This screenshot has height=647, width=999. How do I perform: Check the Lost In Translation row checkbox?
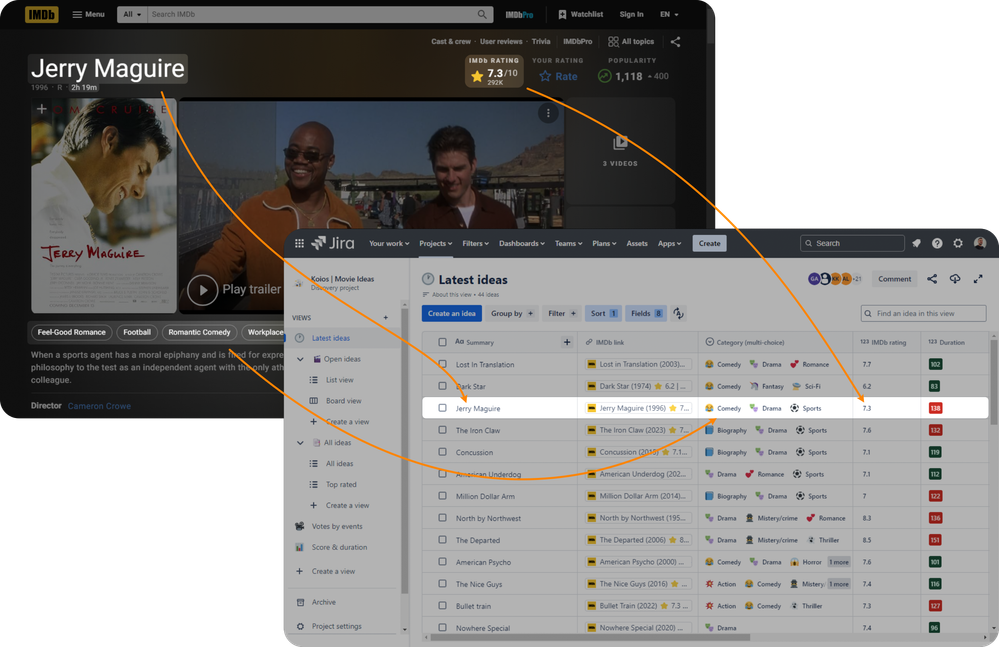point(442,364)
